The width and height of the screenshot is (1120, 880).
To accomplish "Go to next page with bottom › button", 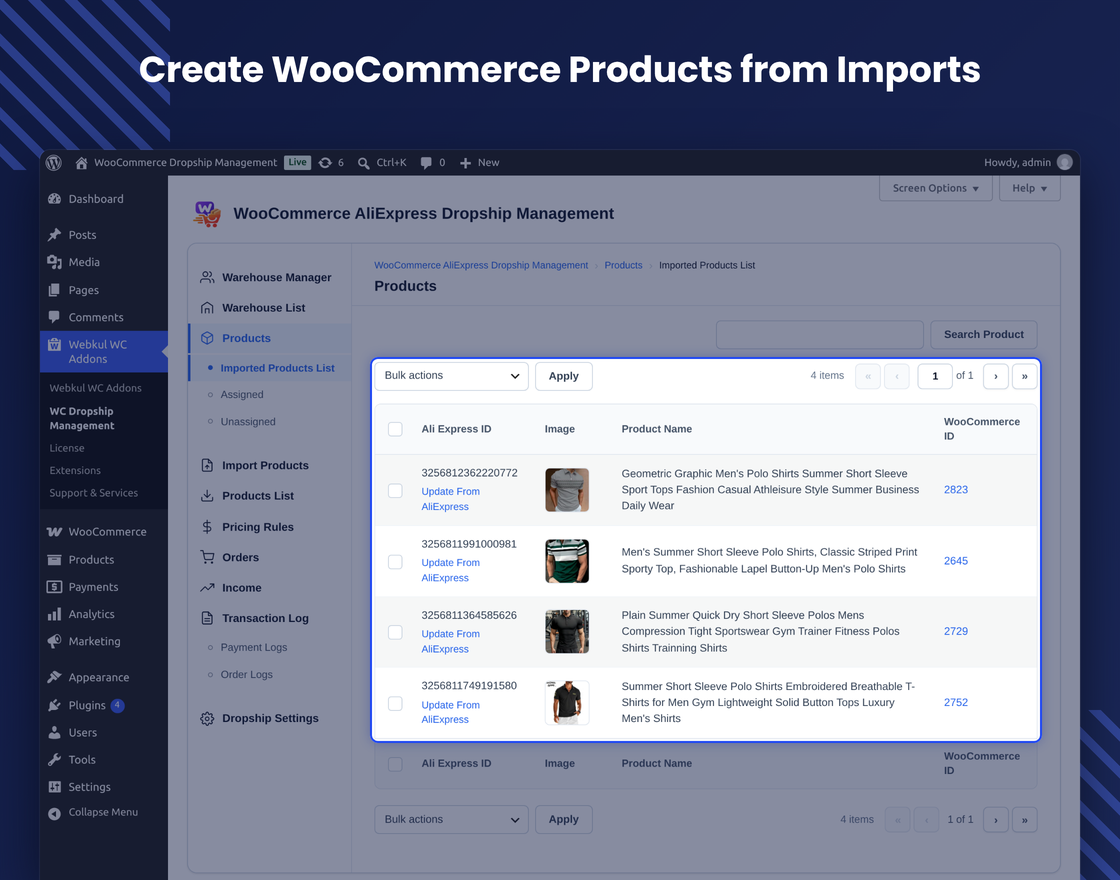I will click(996, 819).
